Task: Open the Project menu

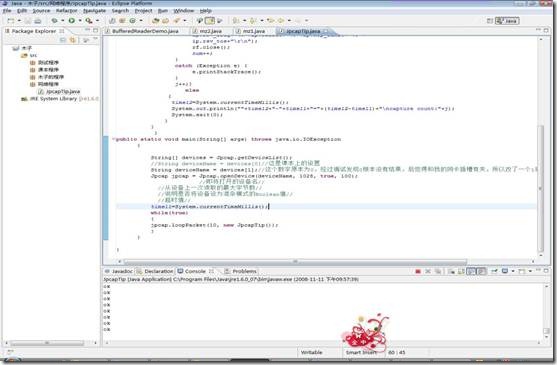Action: 144,11
